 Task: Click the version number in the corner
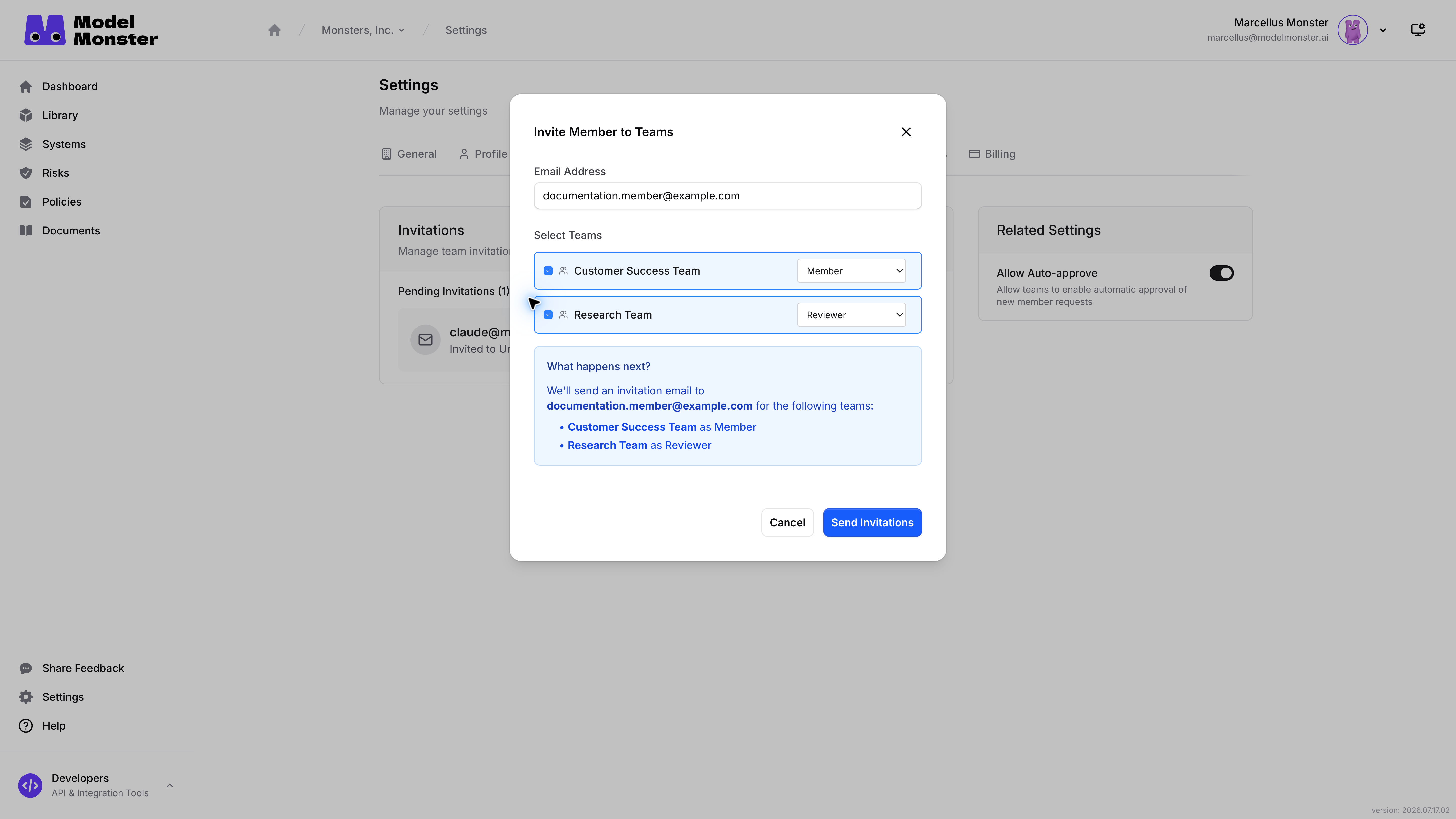(x=1411, y=810)
